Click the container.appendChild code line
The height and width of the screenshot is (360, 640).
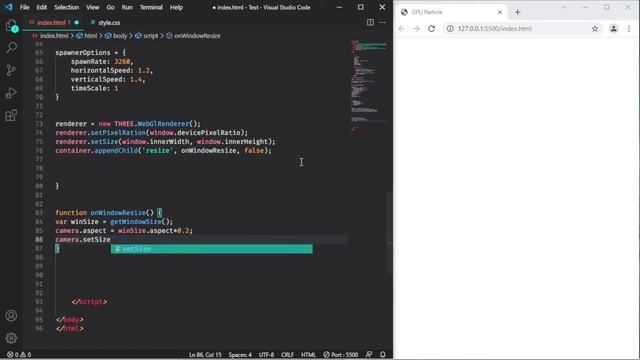tap(163, 151)
